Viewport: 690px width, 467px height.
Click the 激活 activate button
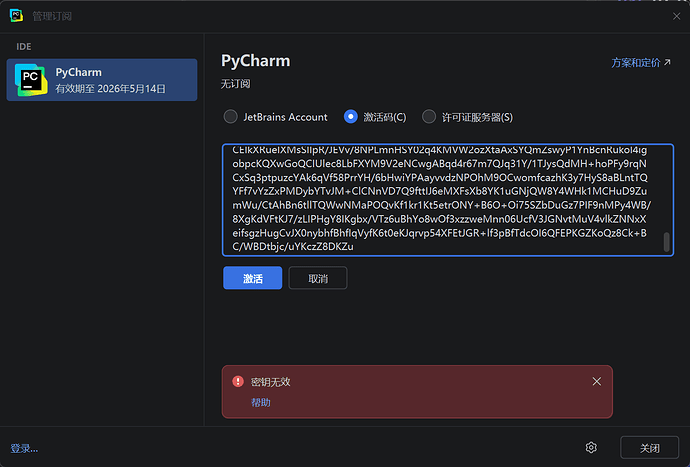click(253, 278)
